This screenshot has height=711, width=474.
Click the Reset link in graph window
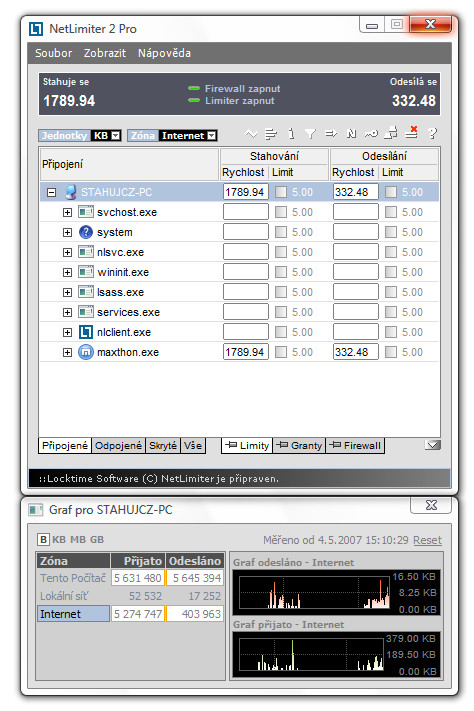coord(427,540)
